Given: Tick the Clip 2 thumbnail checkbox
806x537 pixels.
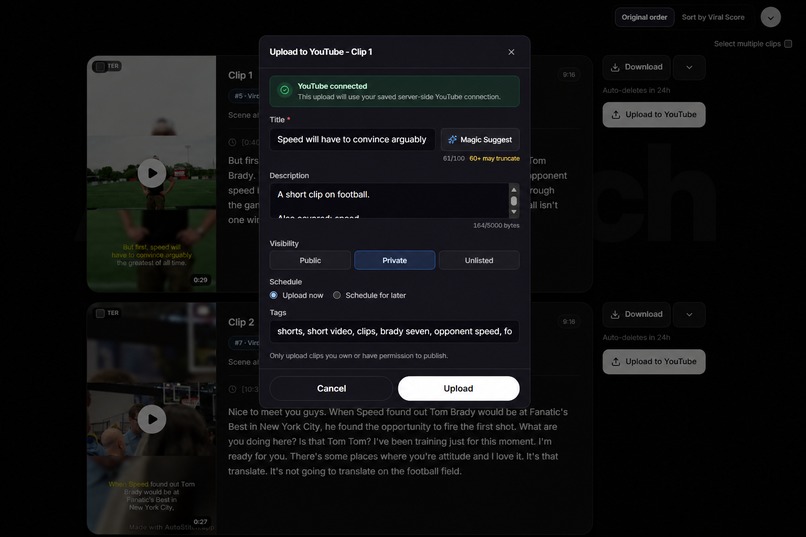Looking at the screenshot, I should 100,313.
